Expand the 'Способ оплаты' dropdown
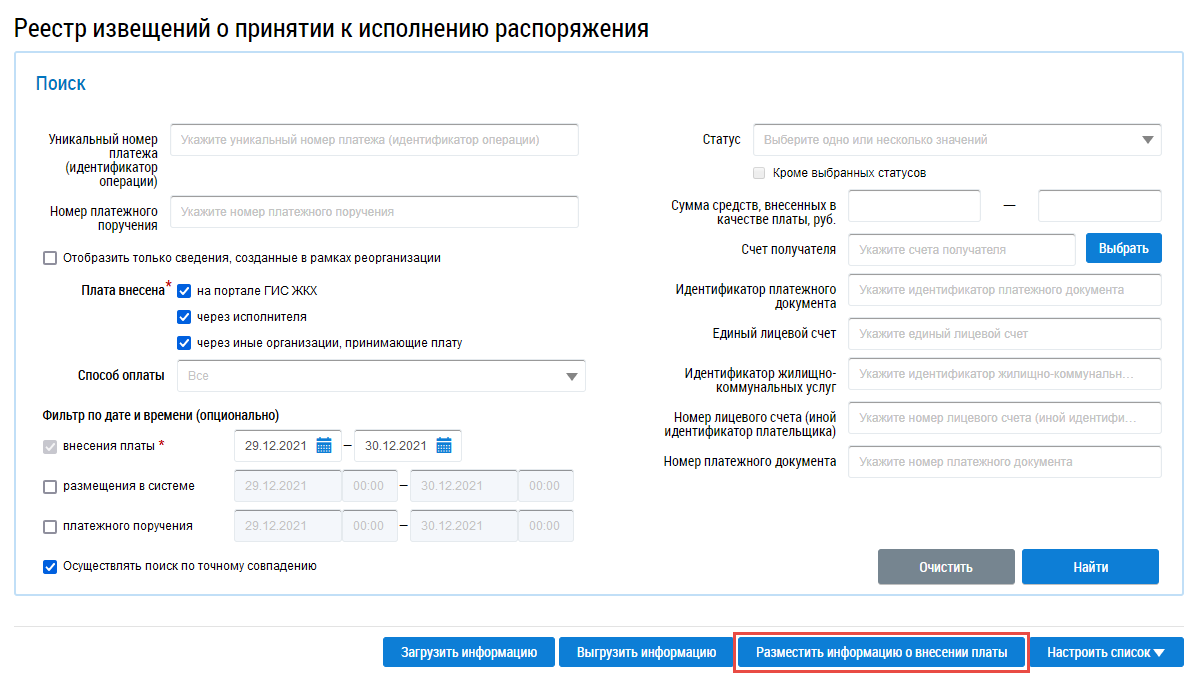Screen dimensions: 1194x682 [x=381, y=376]
